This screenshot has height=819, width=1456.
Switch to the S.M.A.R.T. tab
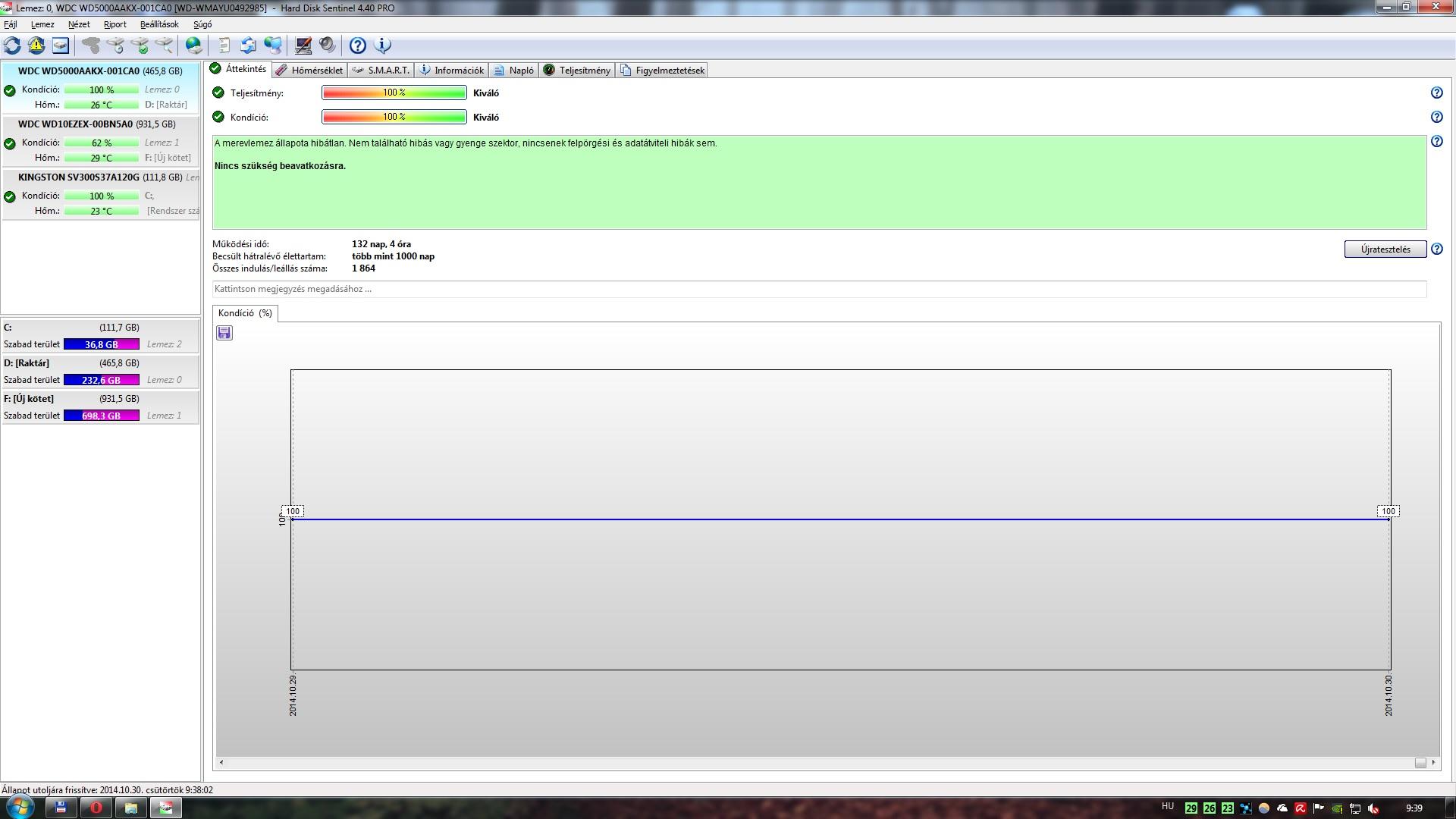tap(381, 70)
